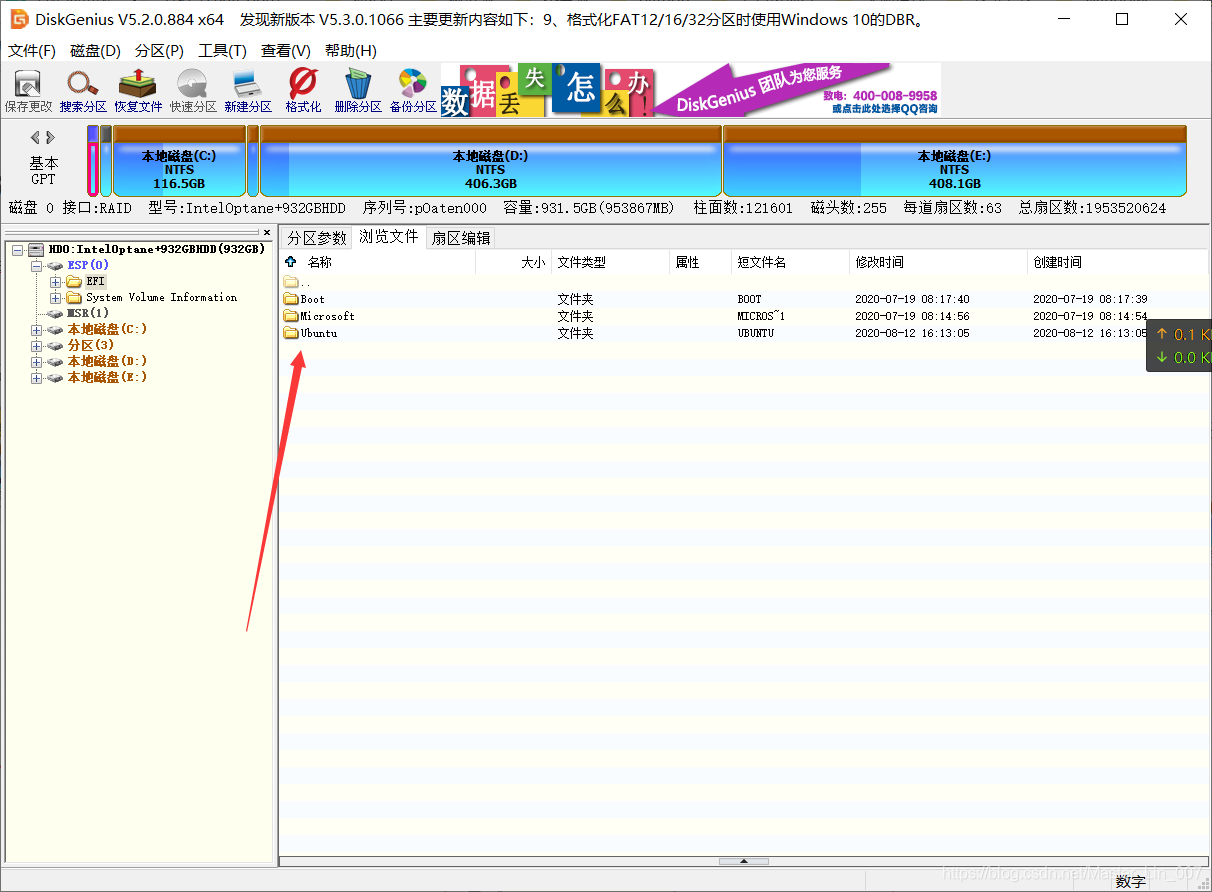This screenshot has width=1212, height=892.
Task: Expand the 分区(3) tree node
Action: [37, 345]
